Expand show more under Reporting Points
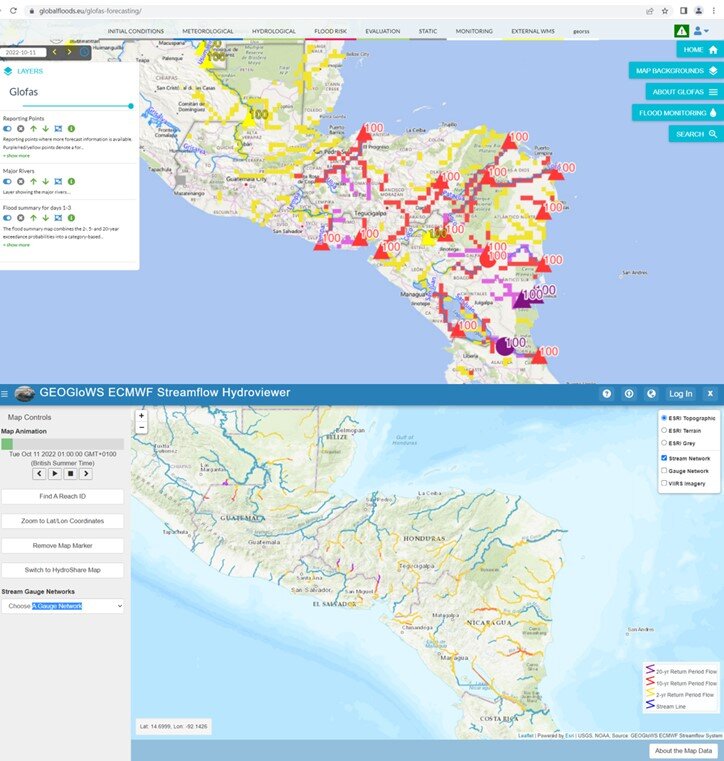Image resolution: width=724 pixels, height=761 pixels. [x=16, y=156]
